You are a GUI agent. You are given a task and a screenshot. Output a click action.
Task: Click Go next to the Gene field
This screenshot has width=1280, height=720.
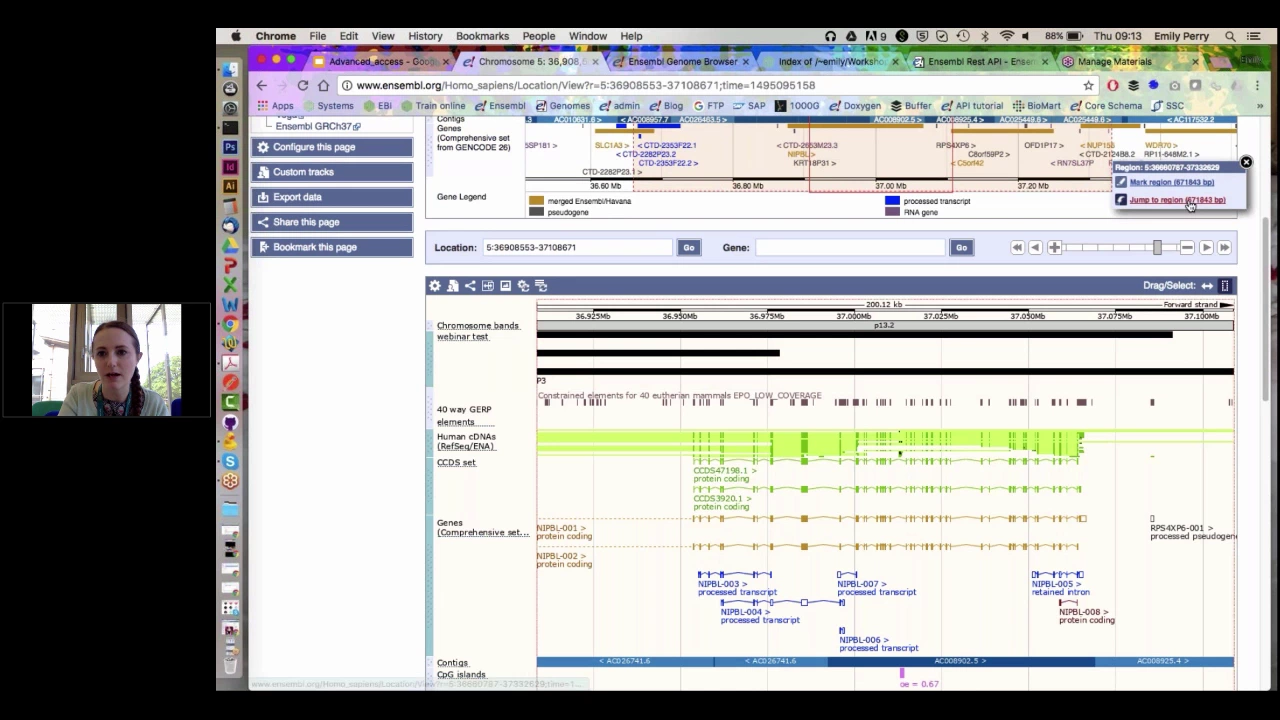961,247
